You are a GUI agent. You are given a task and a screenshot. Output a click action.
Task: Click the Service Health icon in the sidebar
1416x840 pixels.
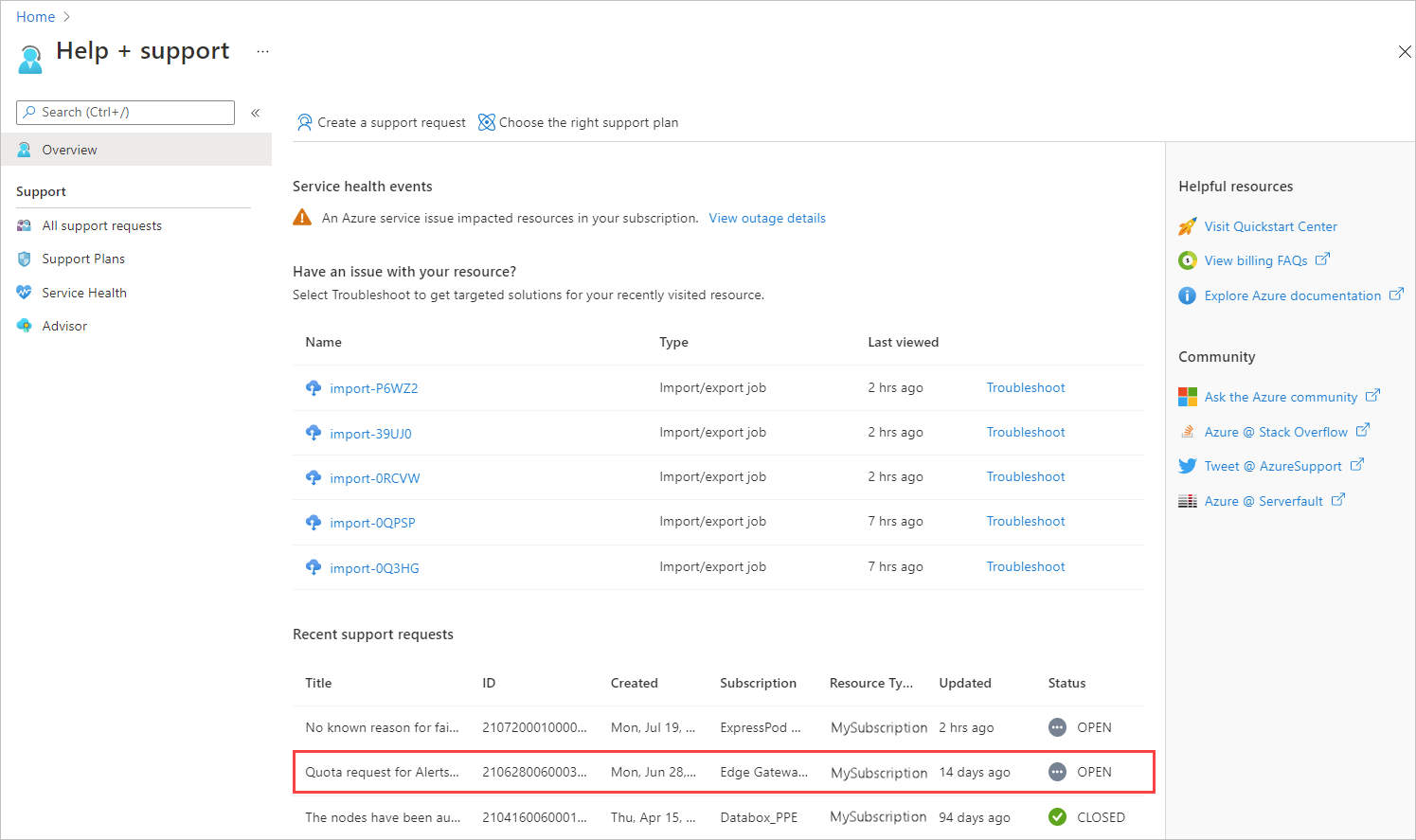tap(24, 292)
